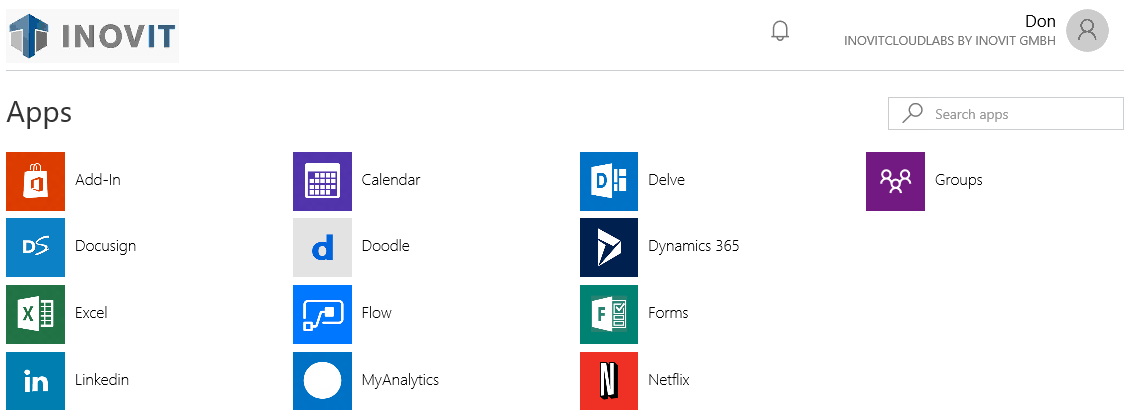Open the Forms app icon
The height and width of the screenshot is (416, 1133).
tap(609, 314)
